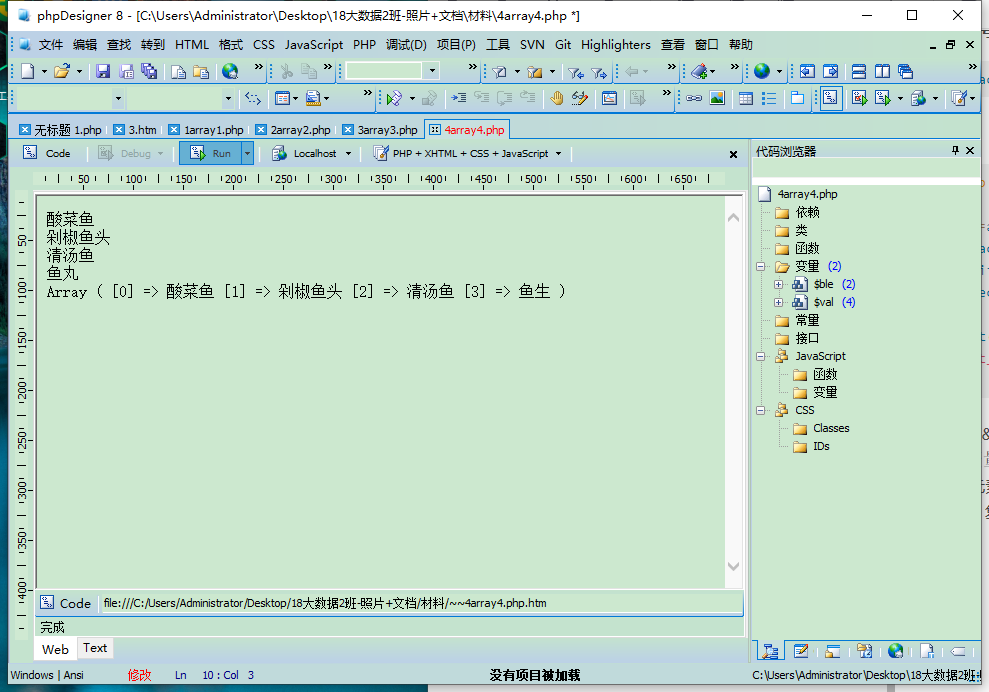Collapse the 变量 tree node
Viewport: 989px width, 692px height.
pos(759,266)
